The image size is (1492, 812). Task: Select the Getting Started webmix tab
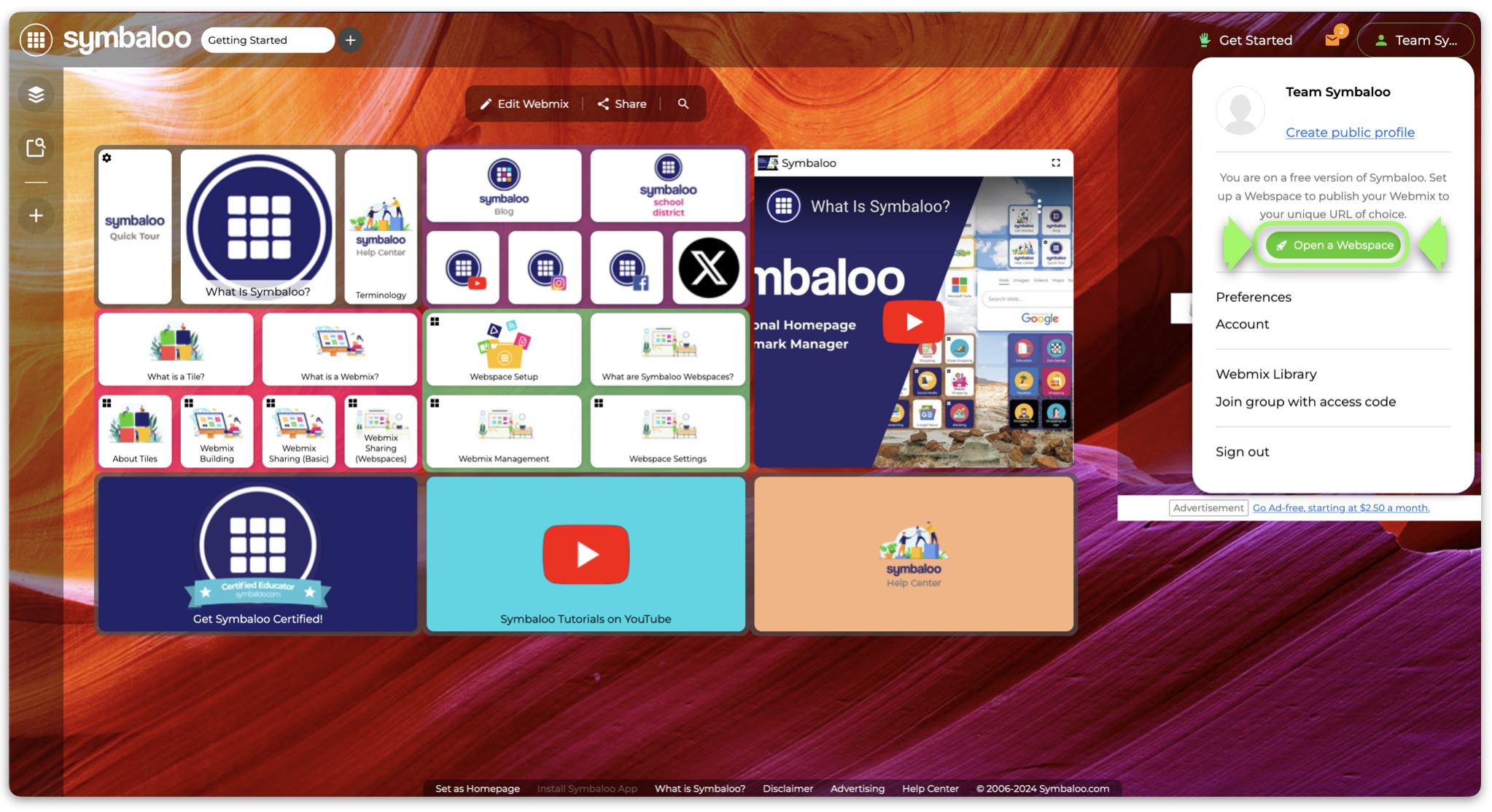click(268, 40)
